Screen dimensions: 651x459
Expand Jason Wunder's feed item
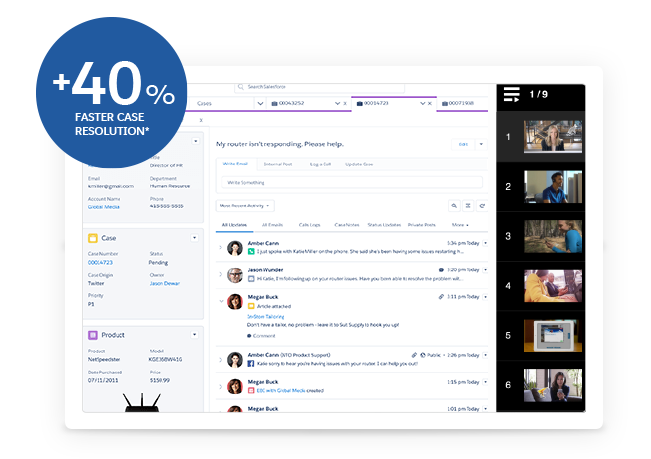pos(220,275)
